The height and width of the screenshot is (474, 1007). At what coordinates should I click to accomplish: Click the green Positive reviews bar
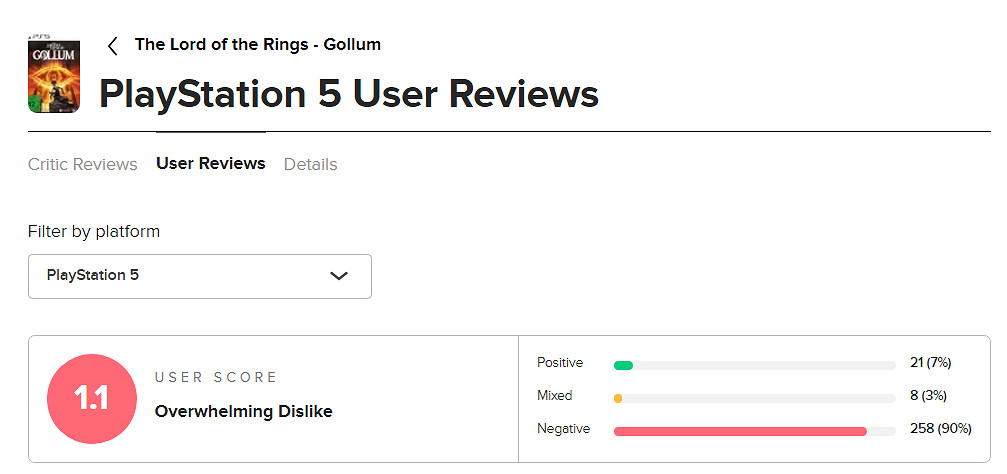point(623,366)
